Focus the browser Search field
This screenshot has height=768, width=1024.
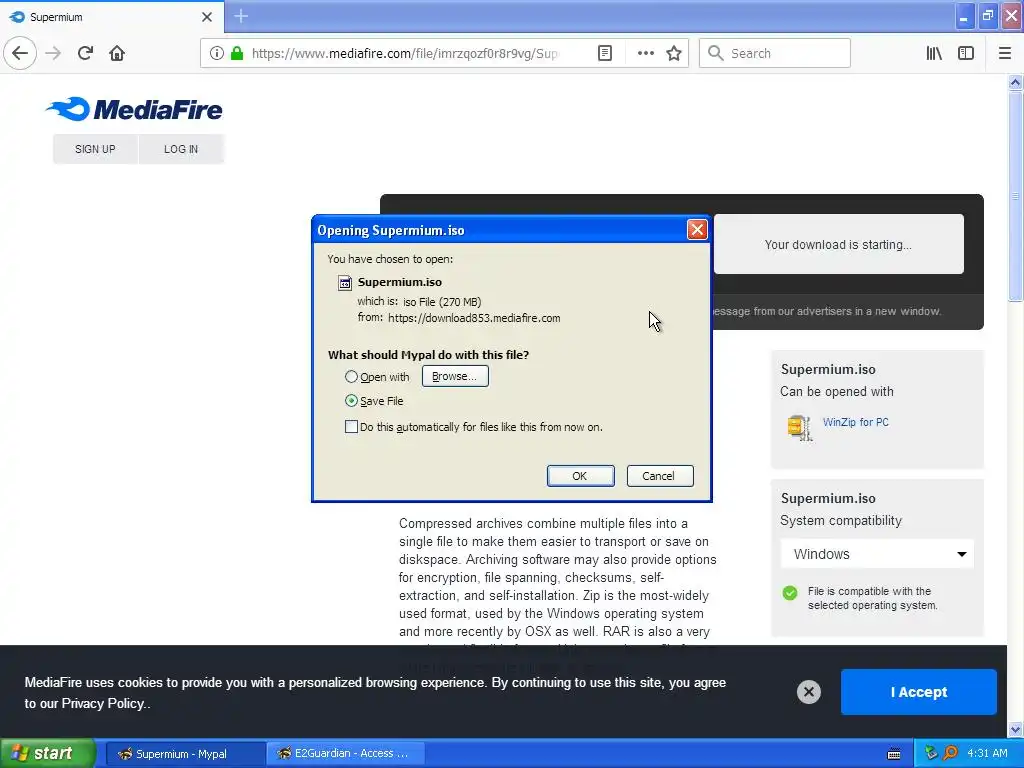(775, 53)
